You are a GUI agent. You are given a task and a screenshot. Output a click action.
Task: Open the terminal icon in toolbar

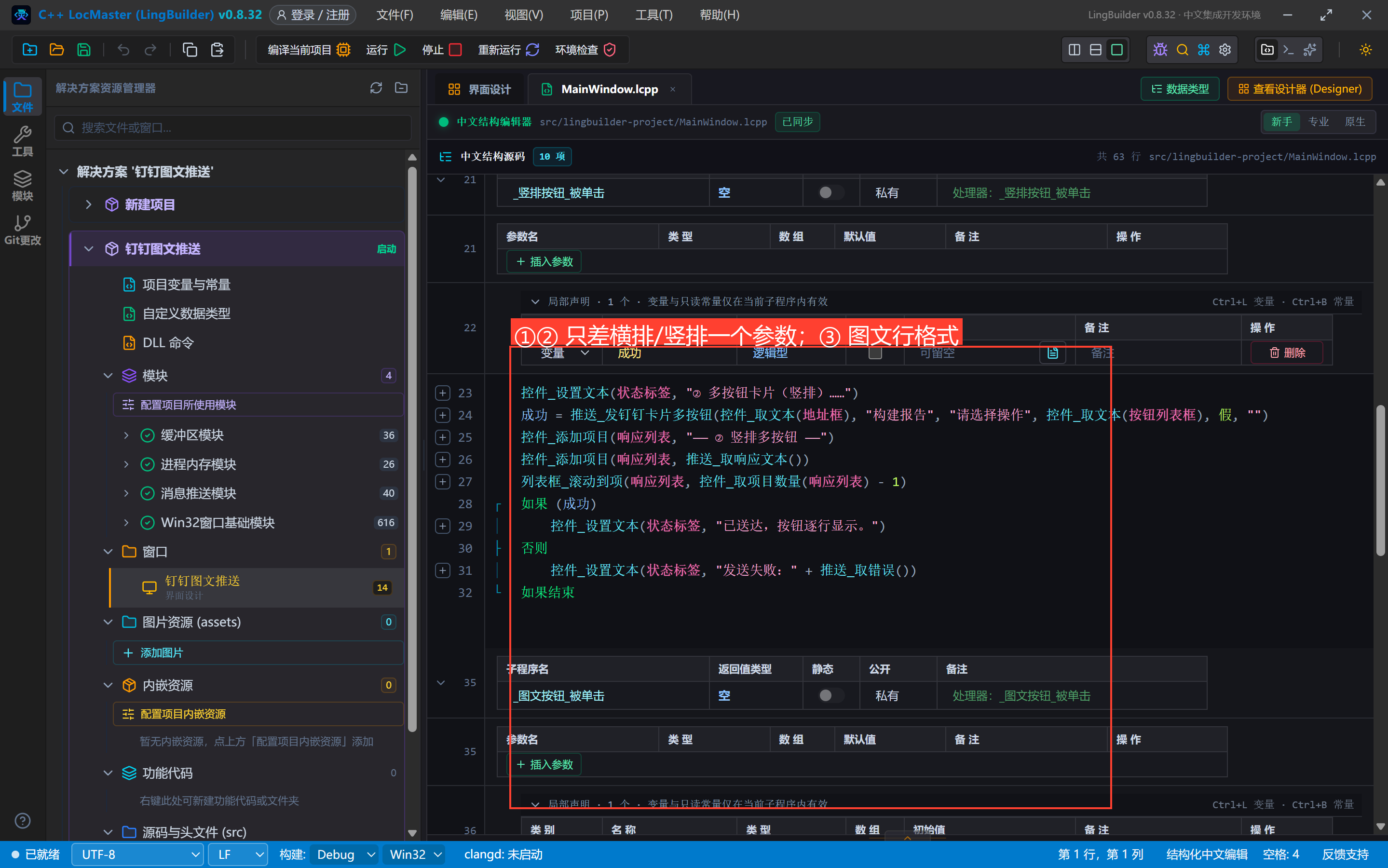(x=1288, y=50)
